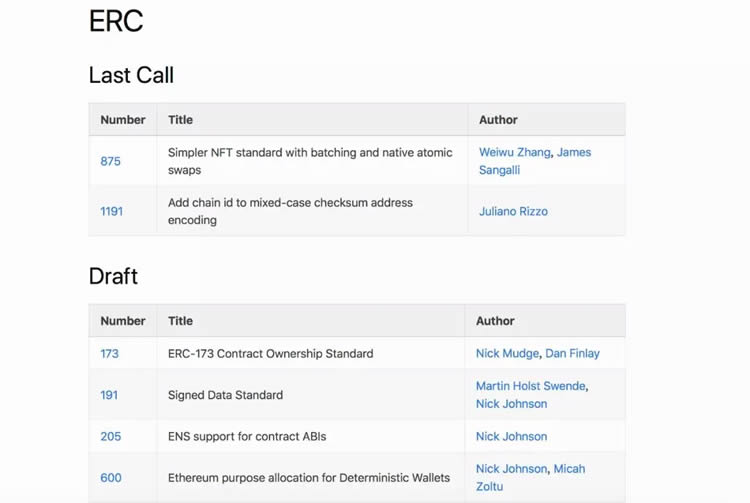Open the 191 number link

pos(109,395)
